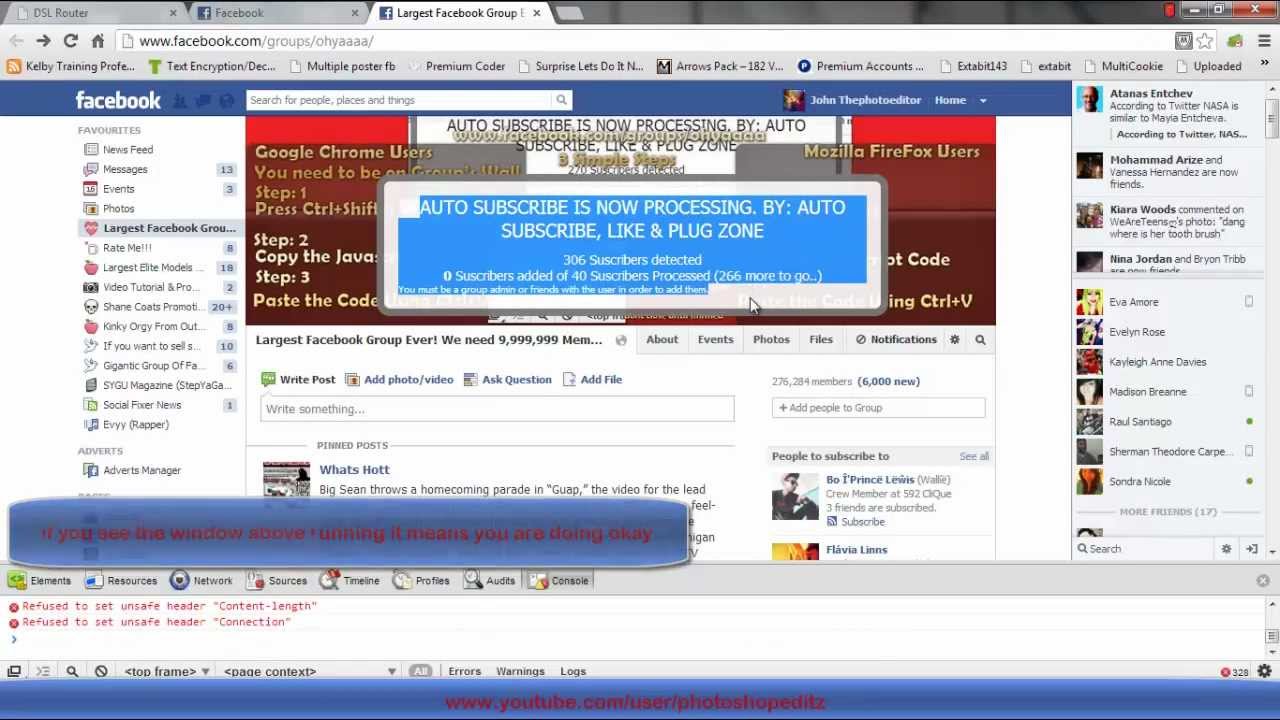
Task: Click the browser back arrow
Action: pyautogui.click(x=16, y=41)
